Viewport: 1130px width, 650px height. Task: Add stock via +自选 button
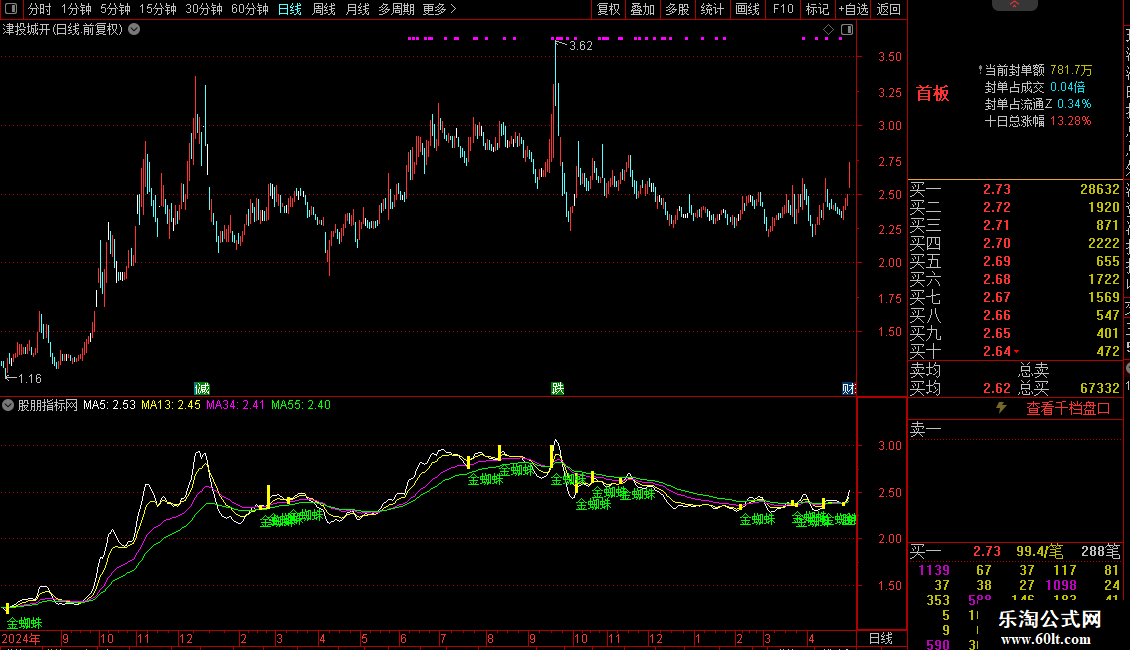click(853, 9)
